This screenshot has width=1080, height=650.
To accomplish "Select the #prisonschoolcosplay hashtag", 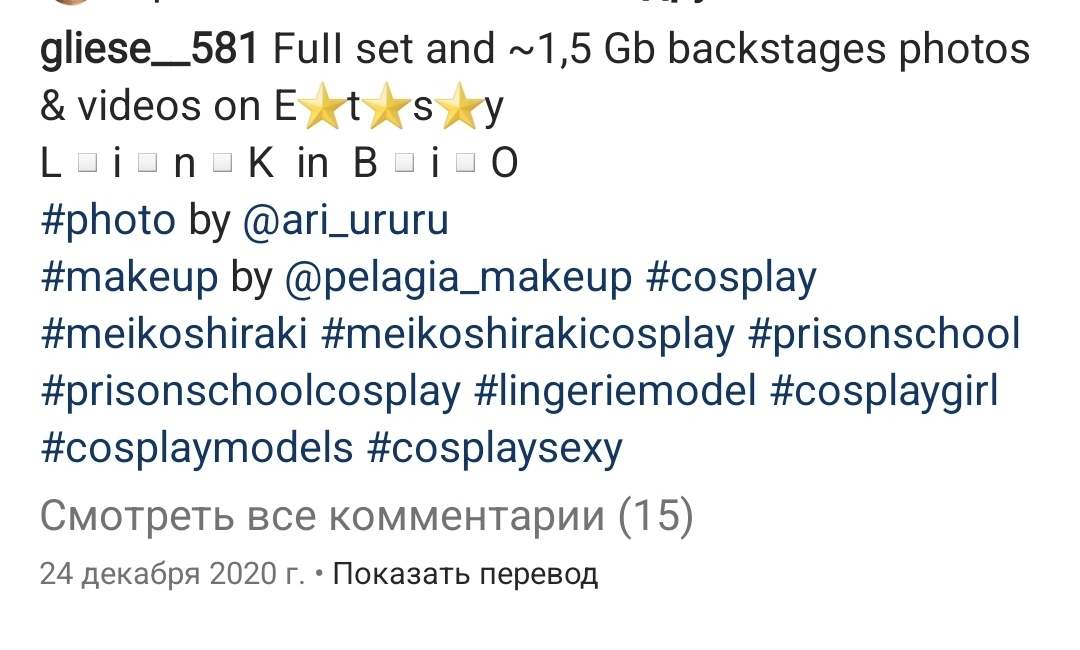I will (250, 392).
